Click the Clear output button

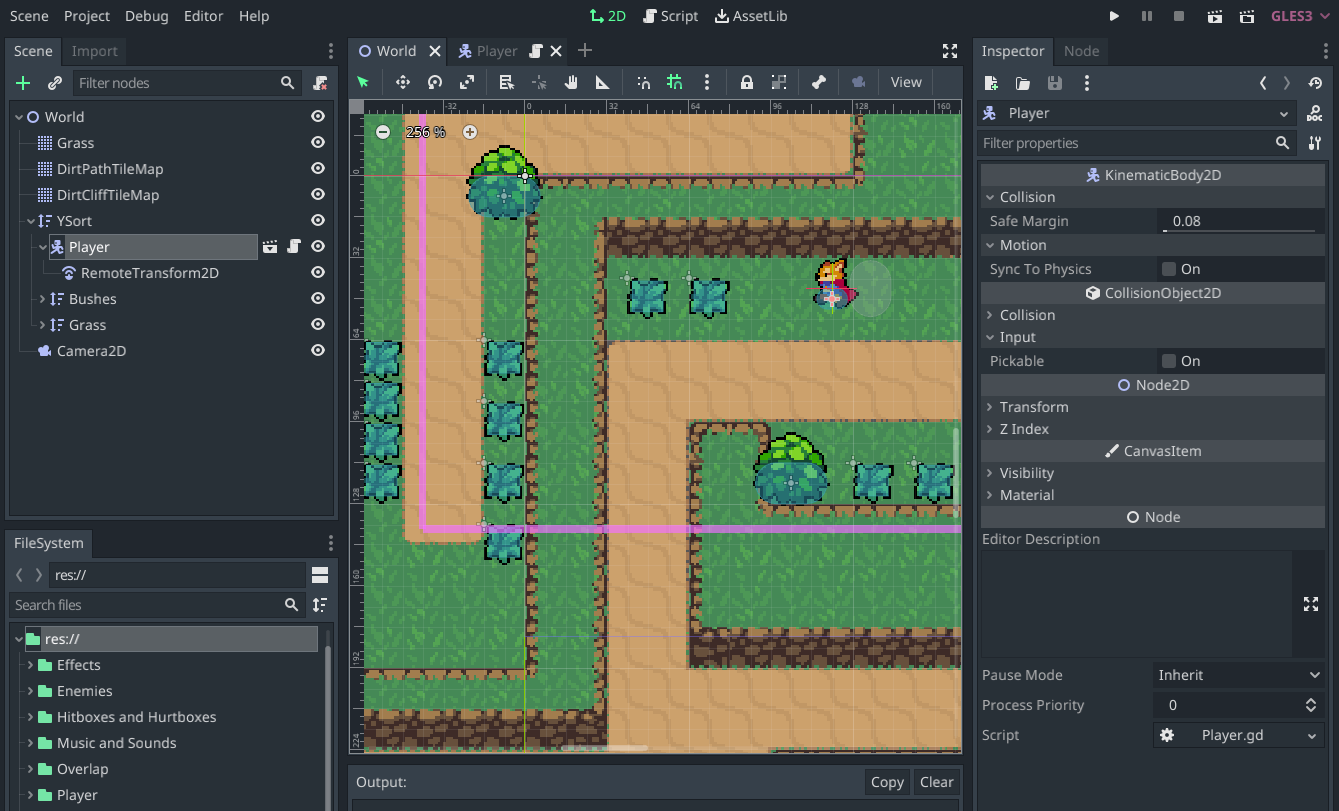[937, 782]
